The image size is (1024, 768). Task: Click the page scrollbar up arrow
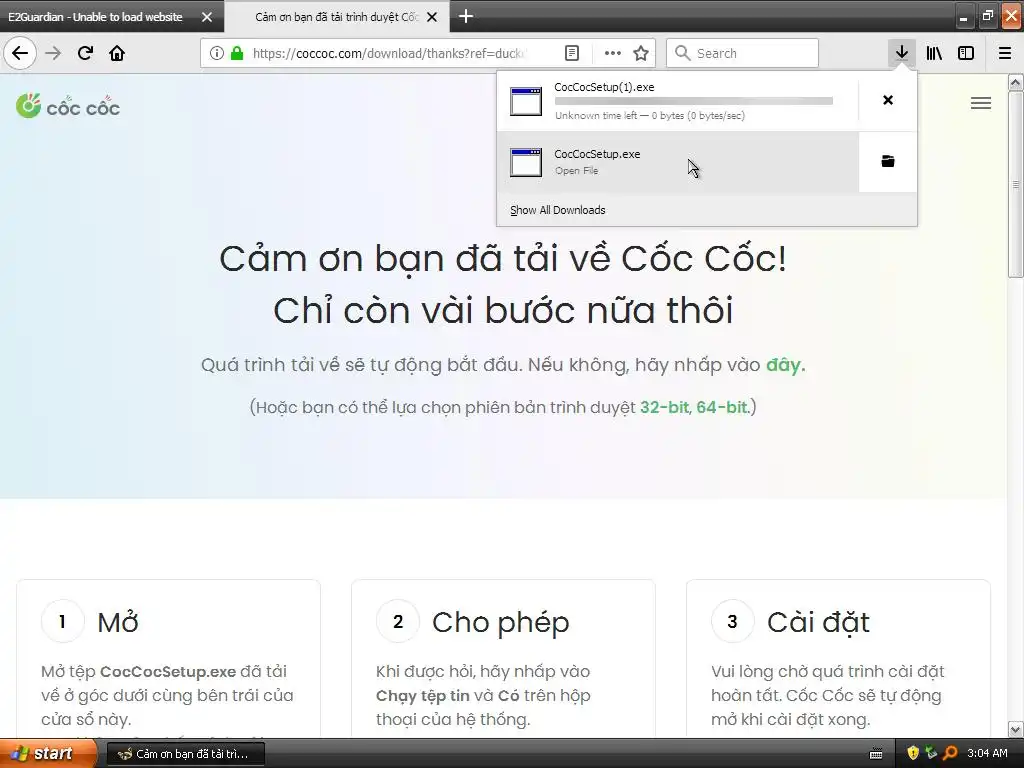pos(1015,82)
